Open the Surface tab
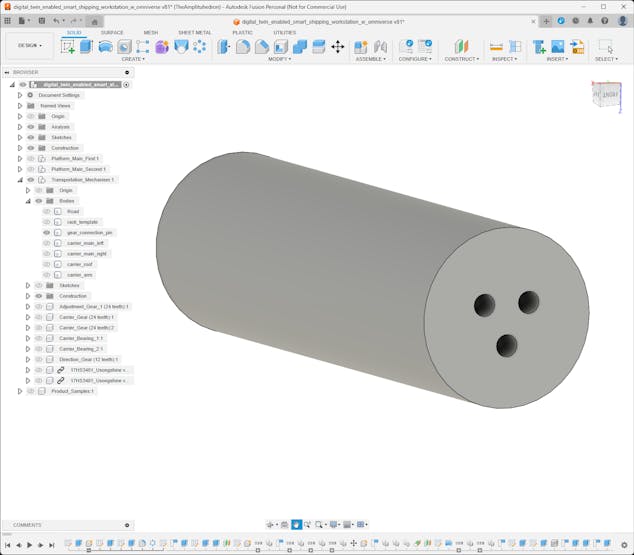 tap(112, 32)
